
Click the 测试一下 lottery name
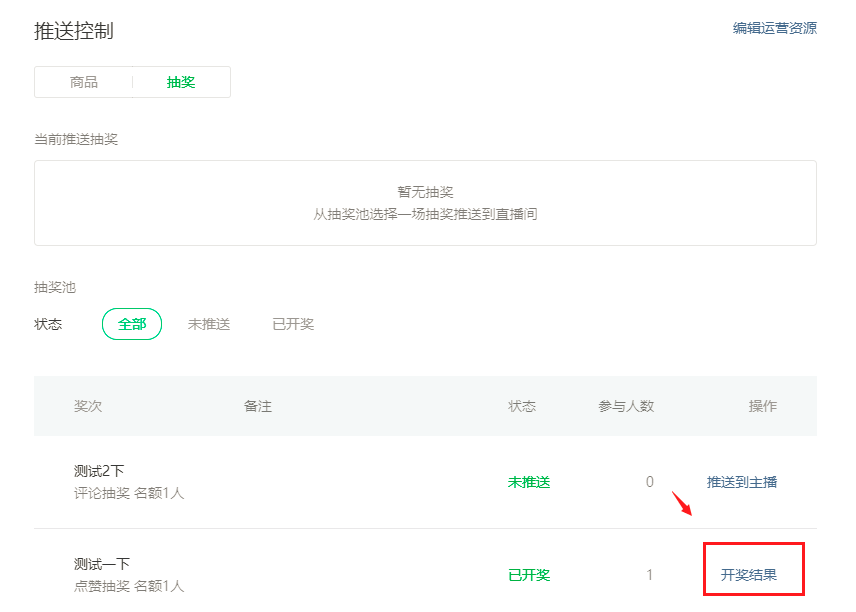coord(102,564)
